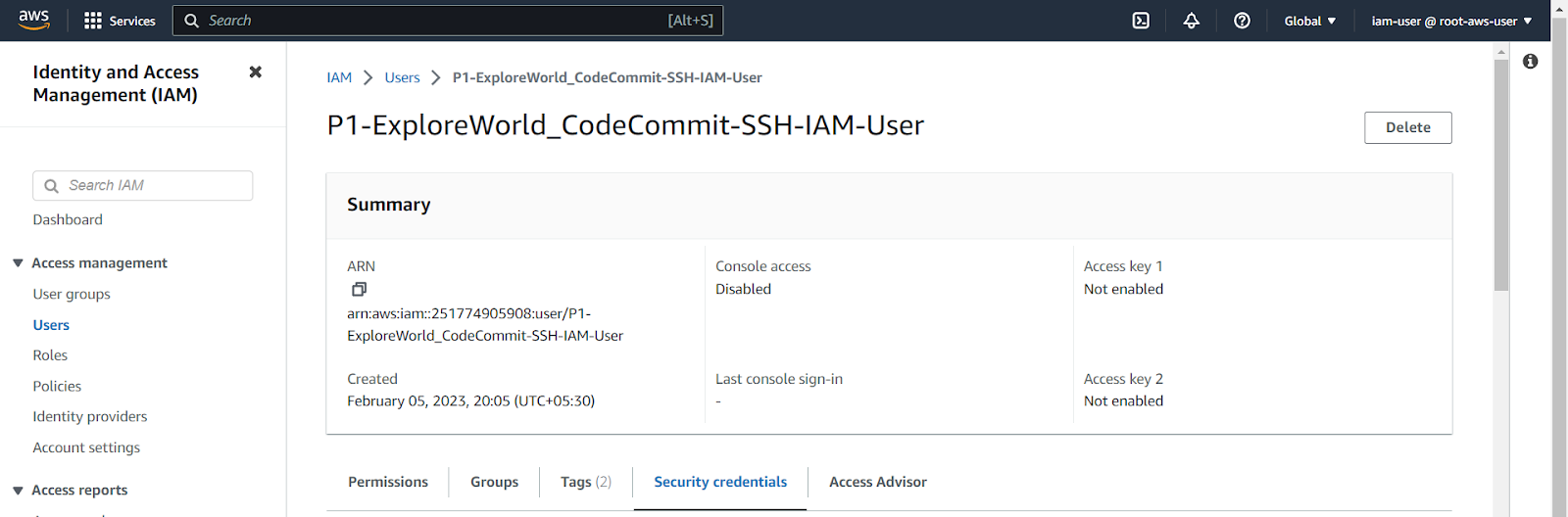The height and width of the screenshot is (517, 1568).
Task: Go to Users breadcrumb link
Action: point(402,77)
